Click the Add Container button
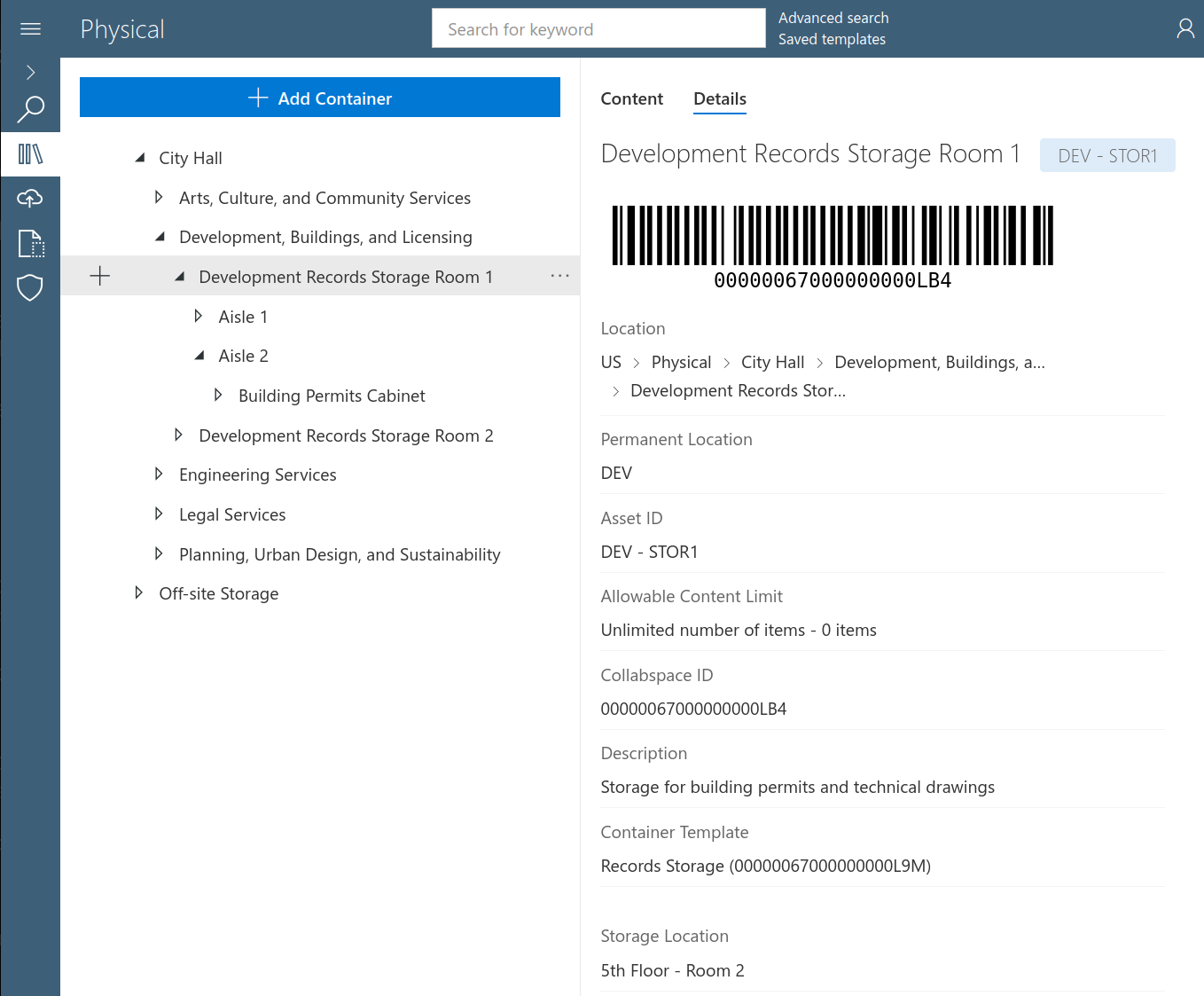Image resolution: width=1204 pixels, height=996 pixels. 320,98
